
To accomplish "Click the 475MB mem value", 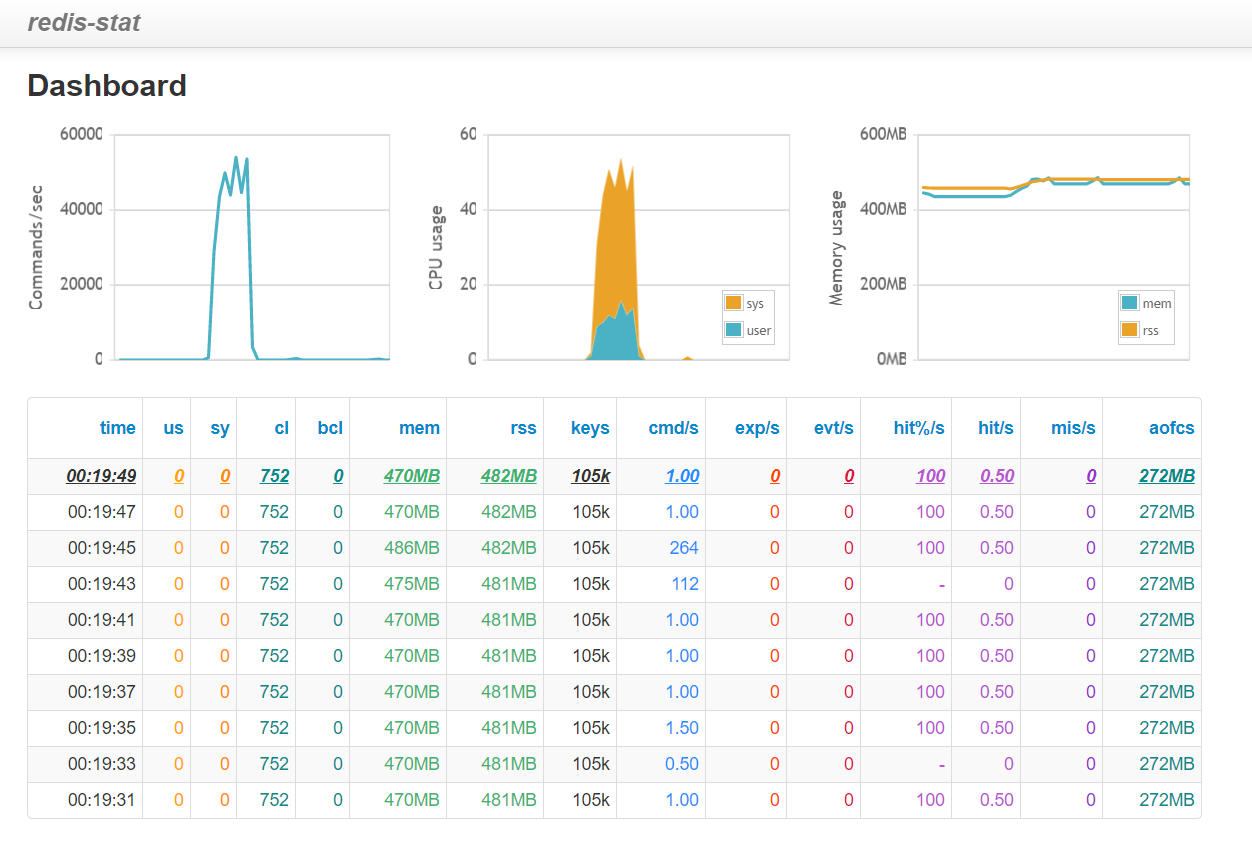I will (x=412, y=584).
